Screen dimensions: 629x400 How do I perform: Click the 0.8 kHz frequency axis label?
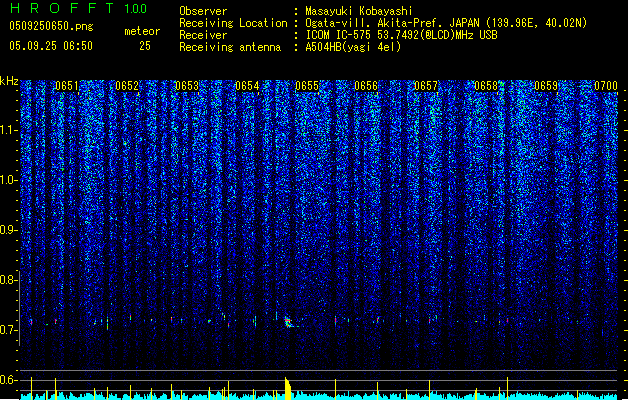tap(8, 280)
